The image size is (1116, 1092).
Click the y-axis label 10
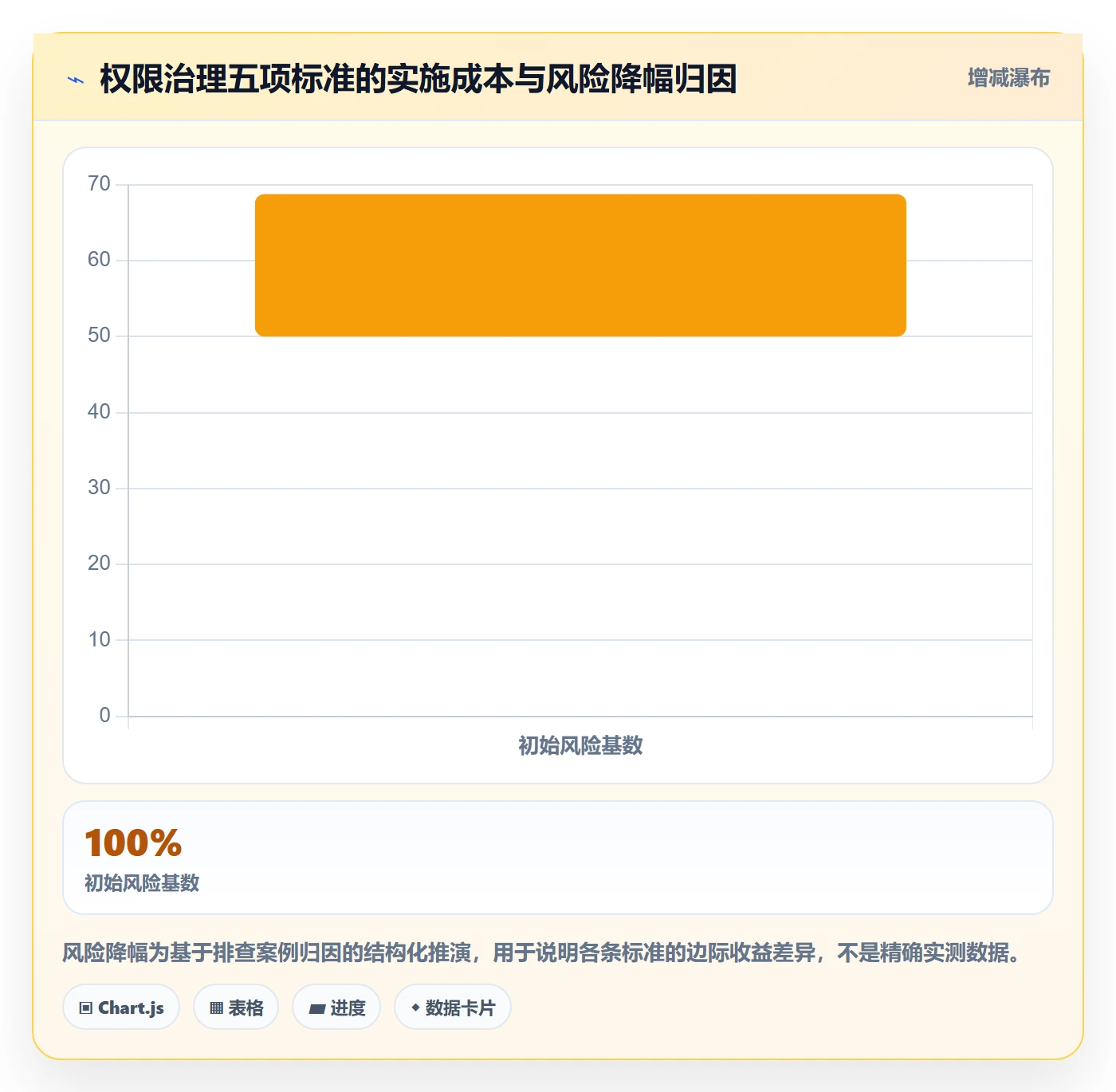pyautogui.click(x=99, y=639)
